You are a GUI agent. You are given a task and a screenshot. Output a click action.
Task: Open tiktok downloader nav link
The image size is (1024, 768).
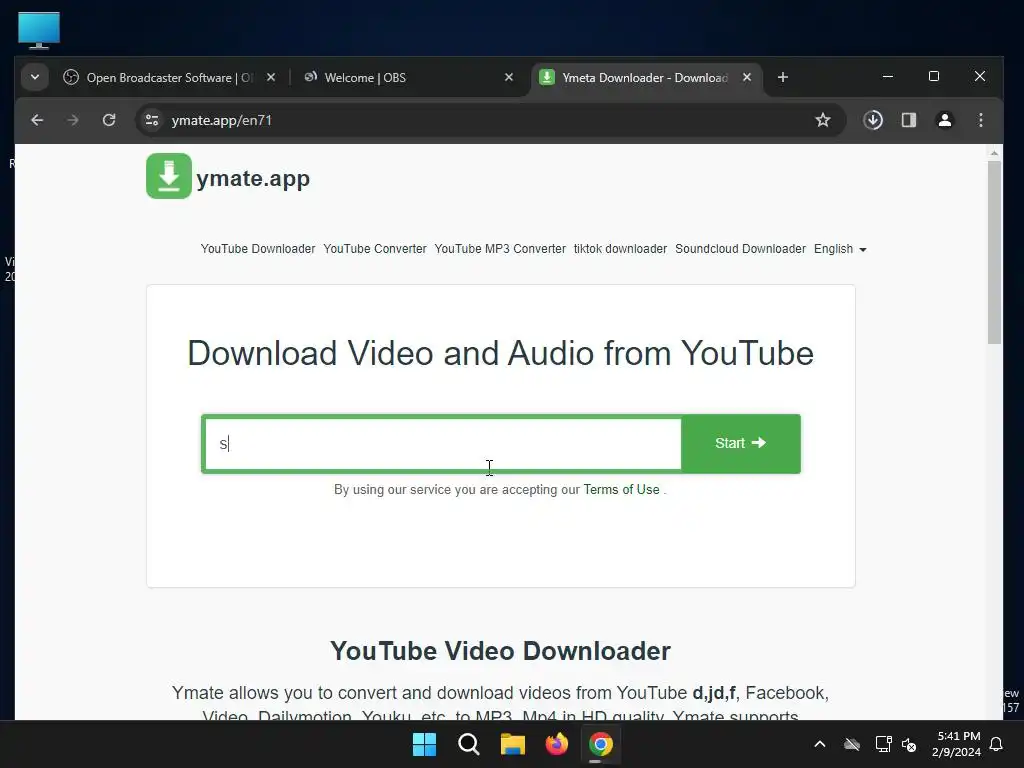[x=620, y=249]
